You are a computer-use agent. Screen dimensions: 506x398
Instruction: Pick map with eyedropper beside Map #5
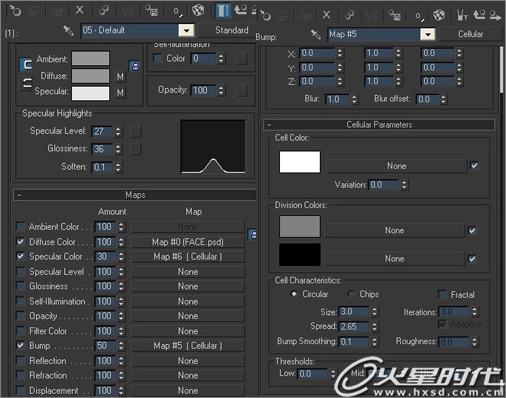coord(316,34)
